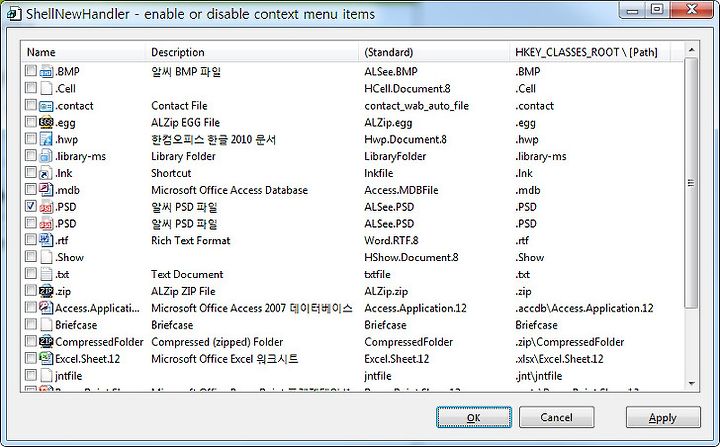Click the scrollbar down arrow
The height and width of the screenshot is (447, 720).
click(691, 384)
